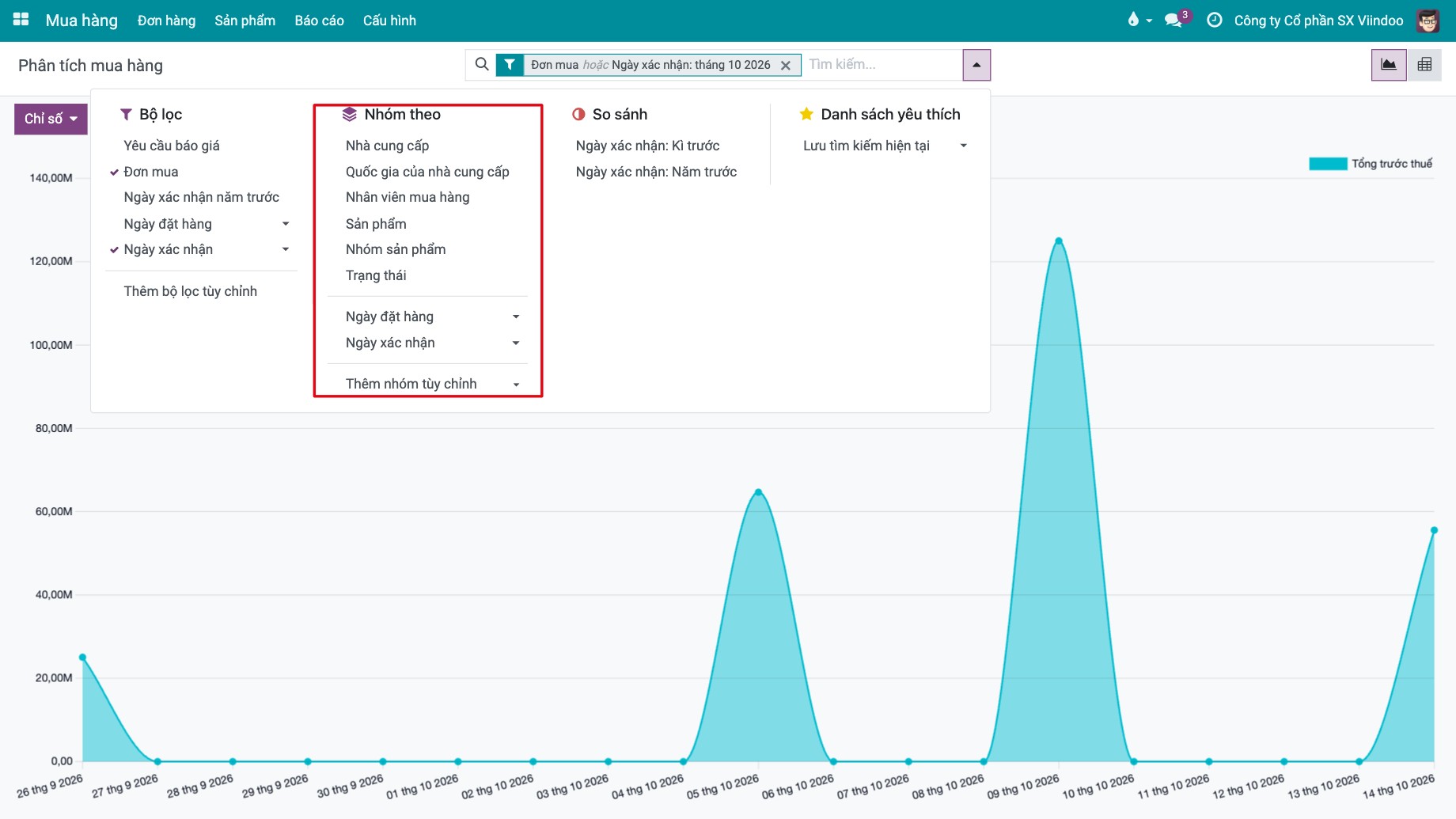
Task: Toggle the Yêu cầu báo giá filter
Action: coord(172,146)
